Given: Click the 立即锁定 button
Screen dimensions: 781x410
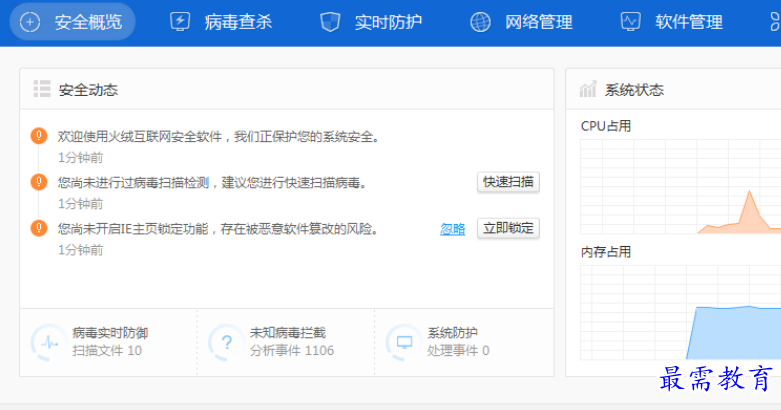Looking at the screenshot, I should (508, 228).
